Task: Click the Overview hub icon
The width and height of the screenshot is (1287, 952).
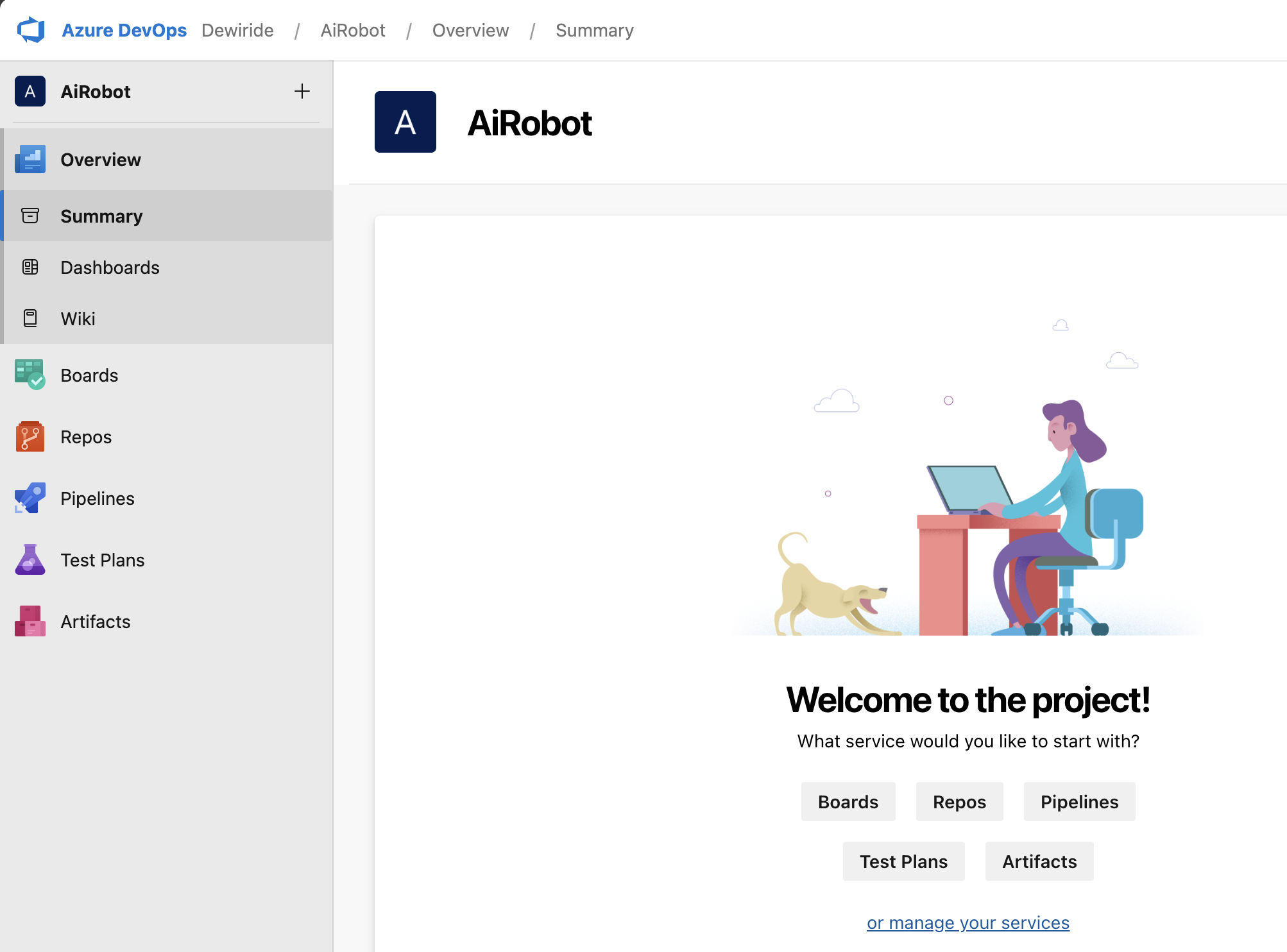Action: tap(30, 160)
